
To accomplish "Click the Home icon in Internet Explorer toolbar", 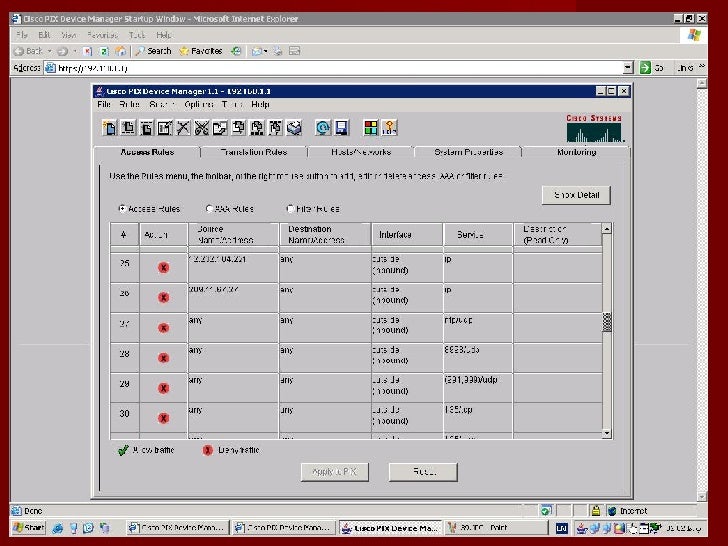I will click(120, 51).
